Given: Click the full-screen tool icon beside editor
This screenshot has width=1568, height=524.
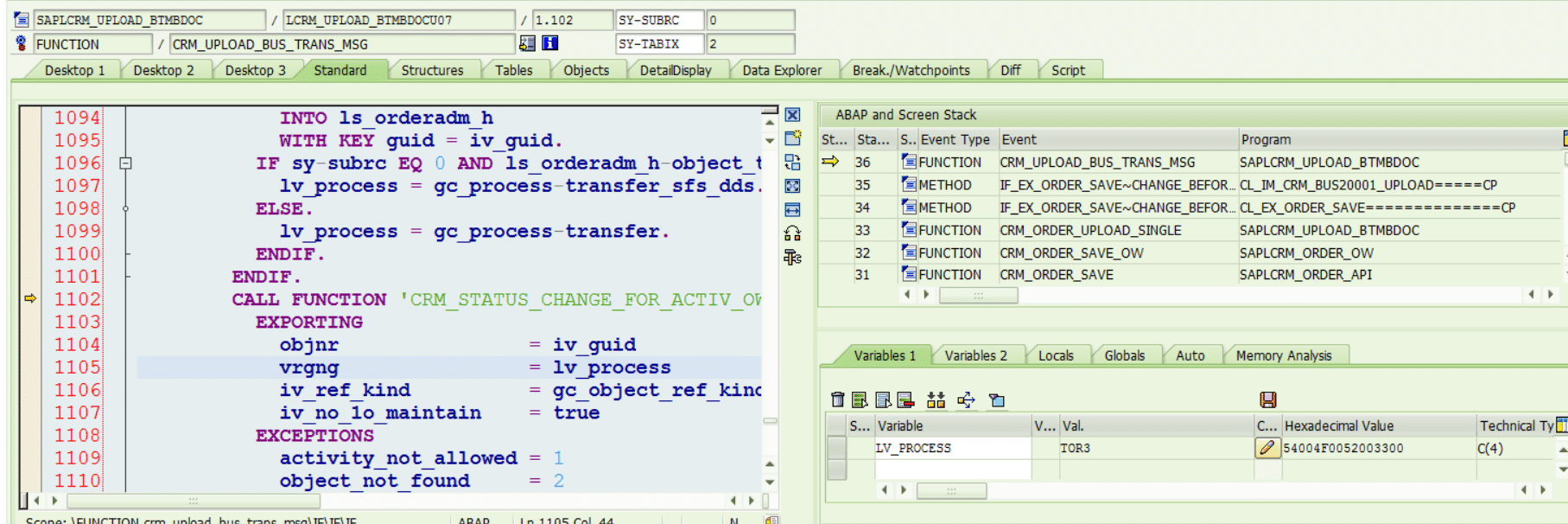Looking at the screenshot, I should tap(792, 186).
